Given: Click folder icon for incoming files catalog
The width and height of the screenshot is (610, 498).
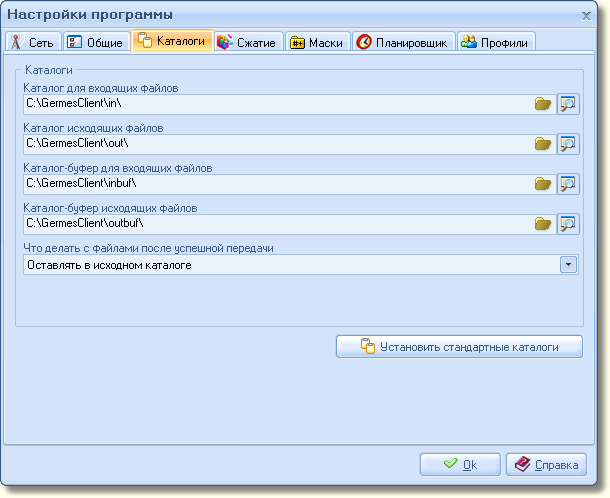Looking at the screenshot, I should pyautogui.click(x=543, y=104).
